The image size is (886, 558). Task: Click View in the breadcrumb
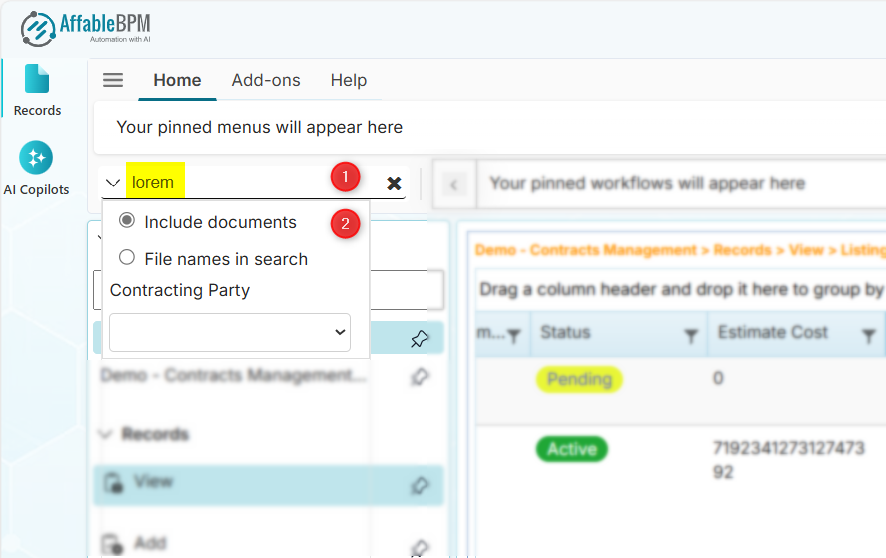806,250
